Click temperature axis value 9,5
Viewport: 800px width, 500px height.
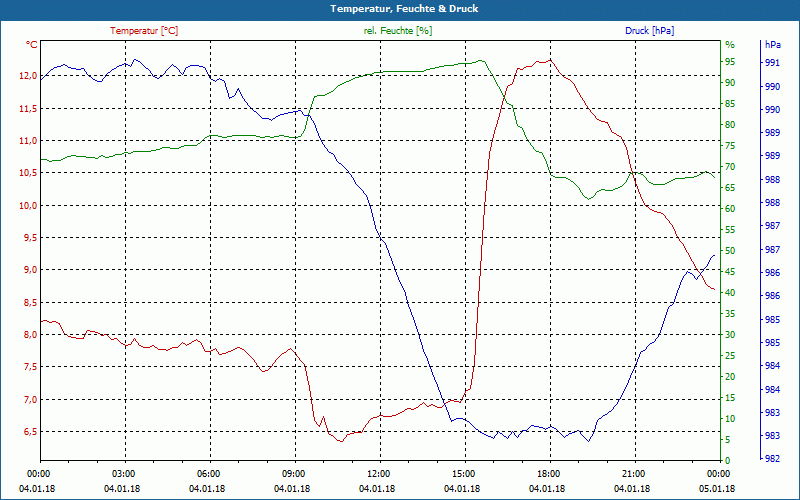pos(30,238)
